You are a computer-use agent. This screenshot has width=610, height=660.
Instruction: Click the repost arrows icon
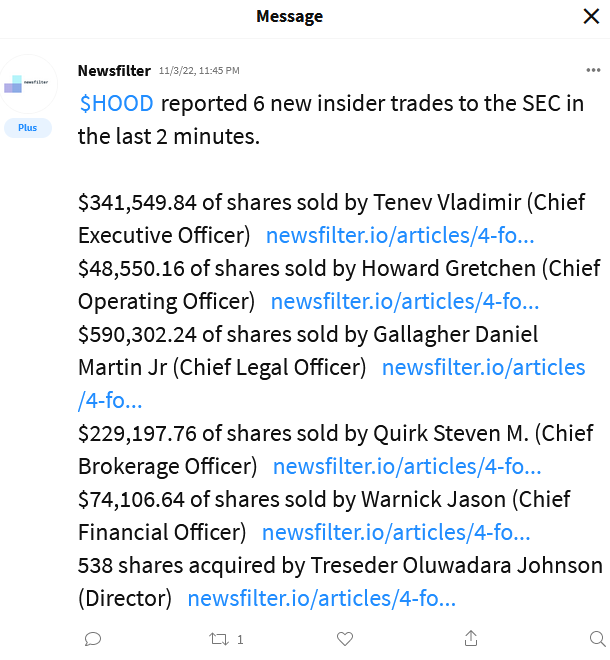click(218, 638)
